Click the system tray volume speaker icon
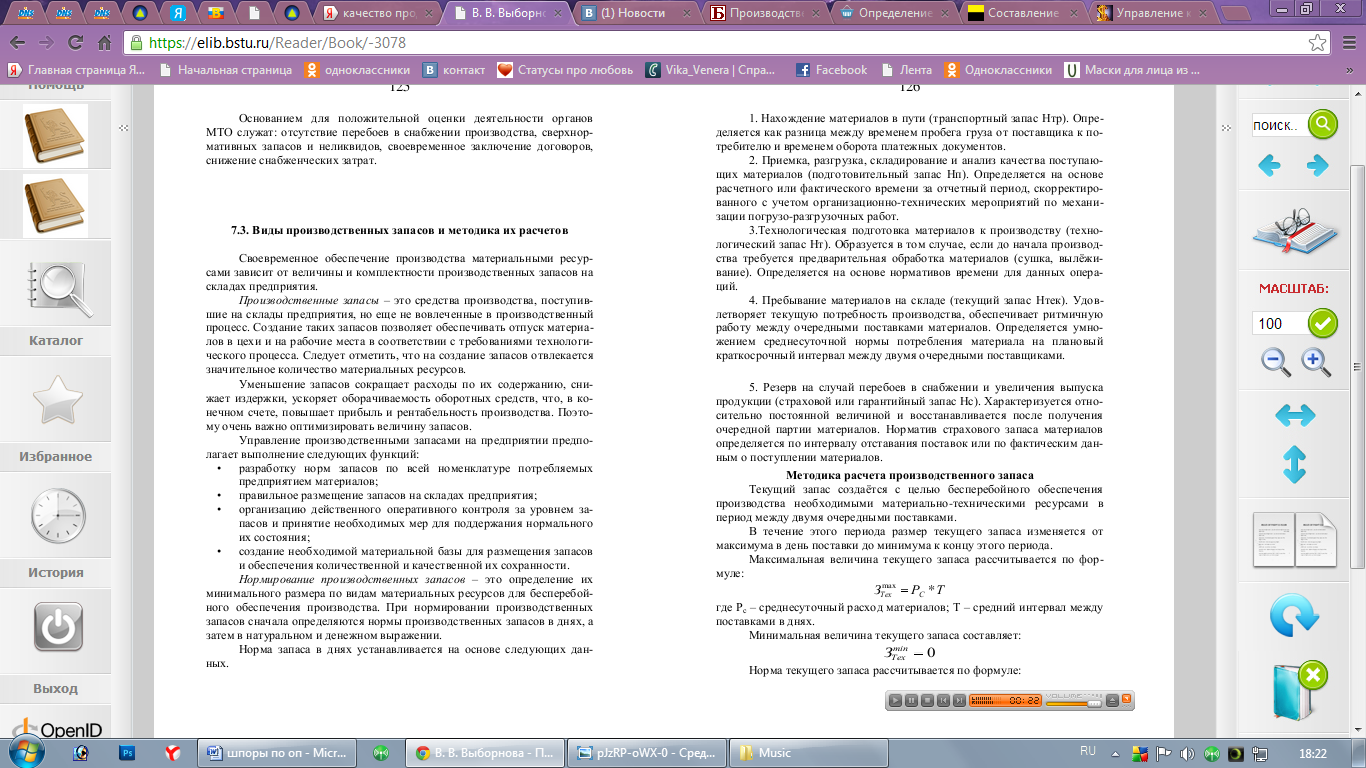 click(x=1186, y=753)
